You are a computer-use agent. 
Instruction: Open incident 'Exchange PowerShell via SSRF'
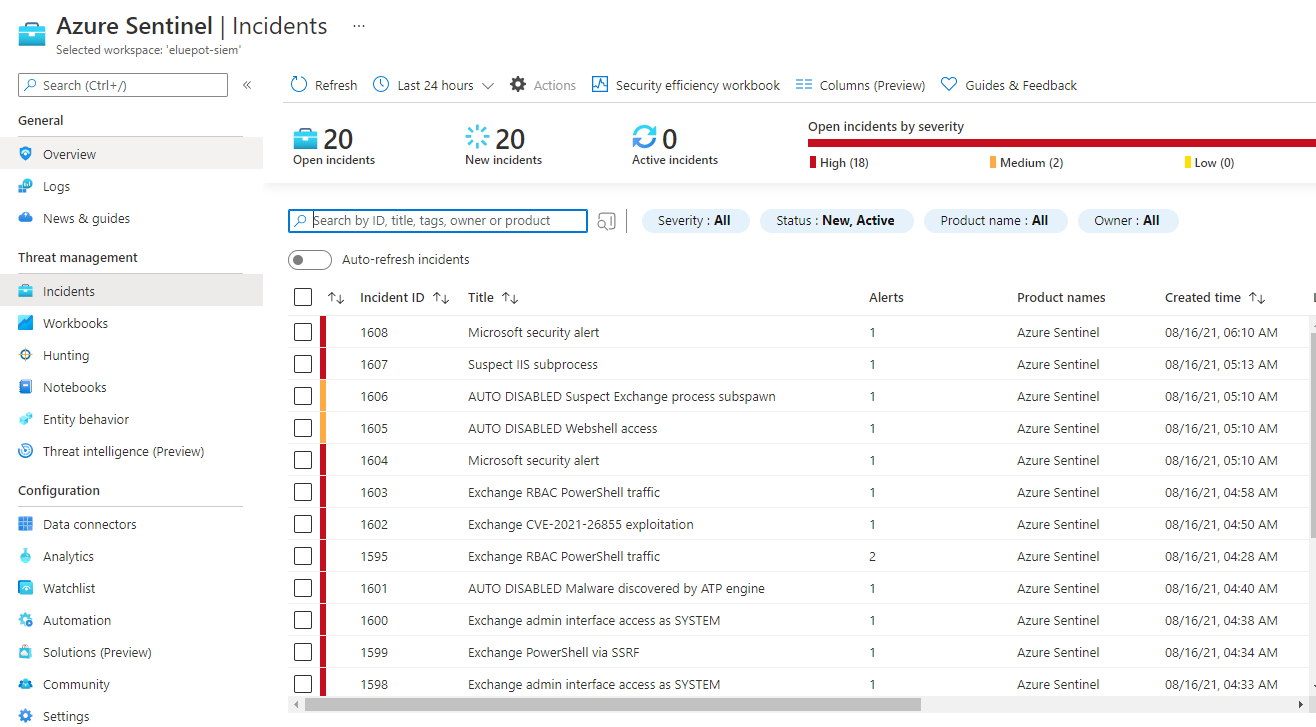point(553,652)
